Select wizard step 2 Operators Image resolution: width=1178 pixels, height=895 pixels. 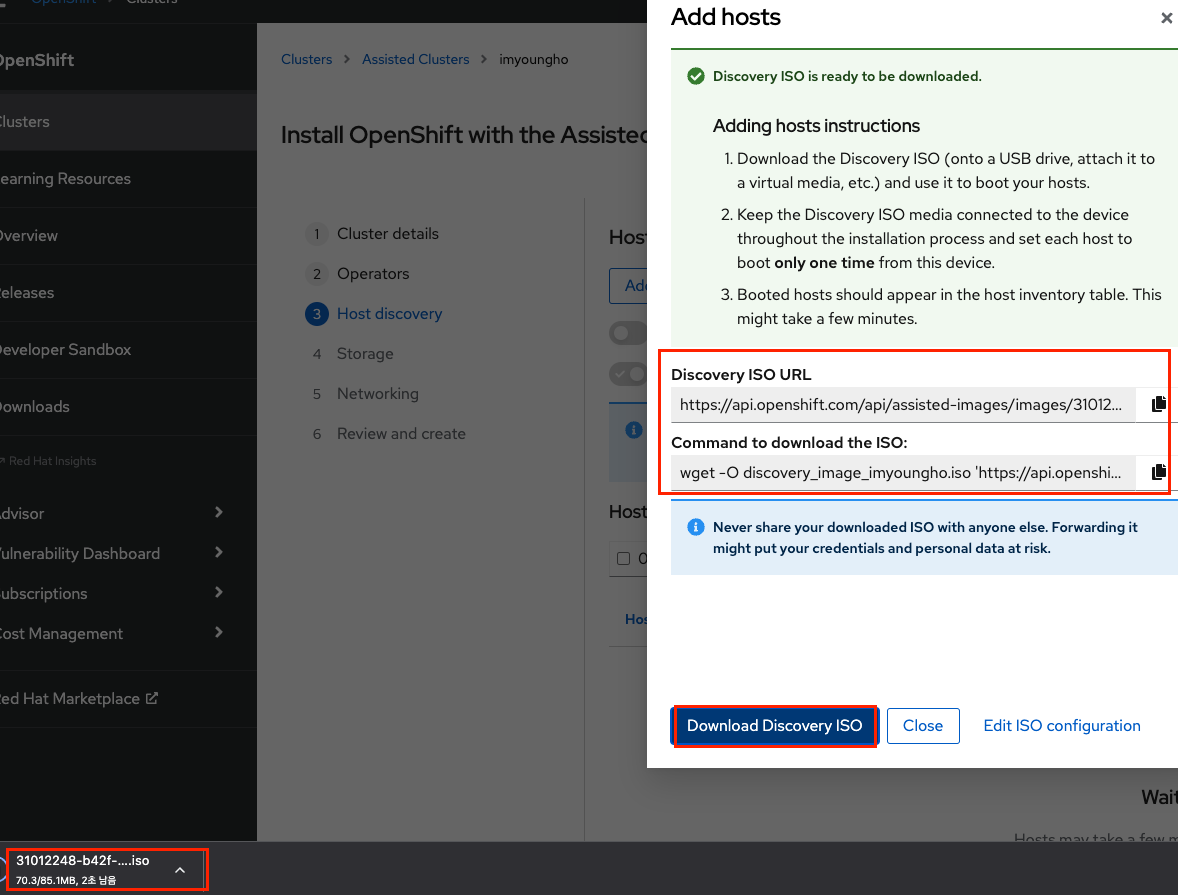(x=358, y=274)
